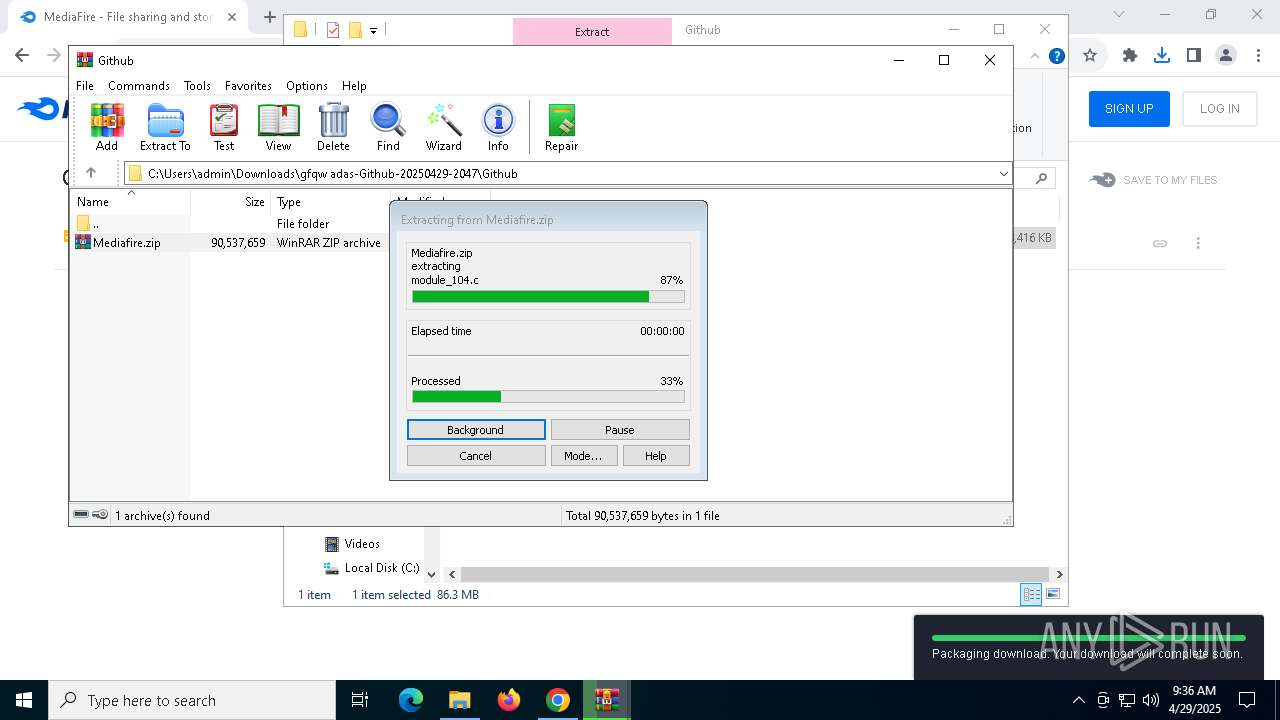This screenshot has height=720, width=1280.
Task: Cancel the extraction
Action: tap(476, 456)
